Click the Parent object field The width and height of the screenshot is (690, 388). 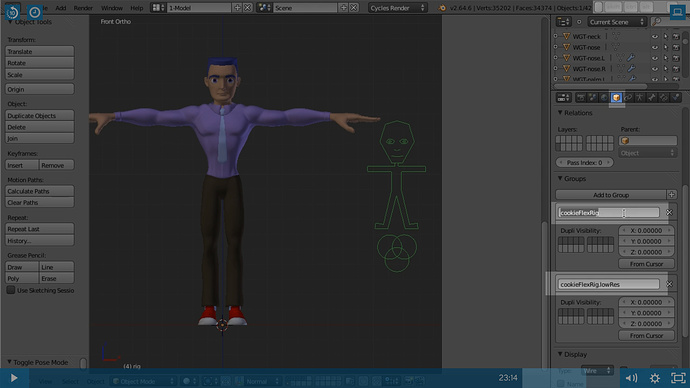(647, 140)
